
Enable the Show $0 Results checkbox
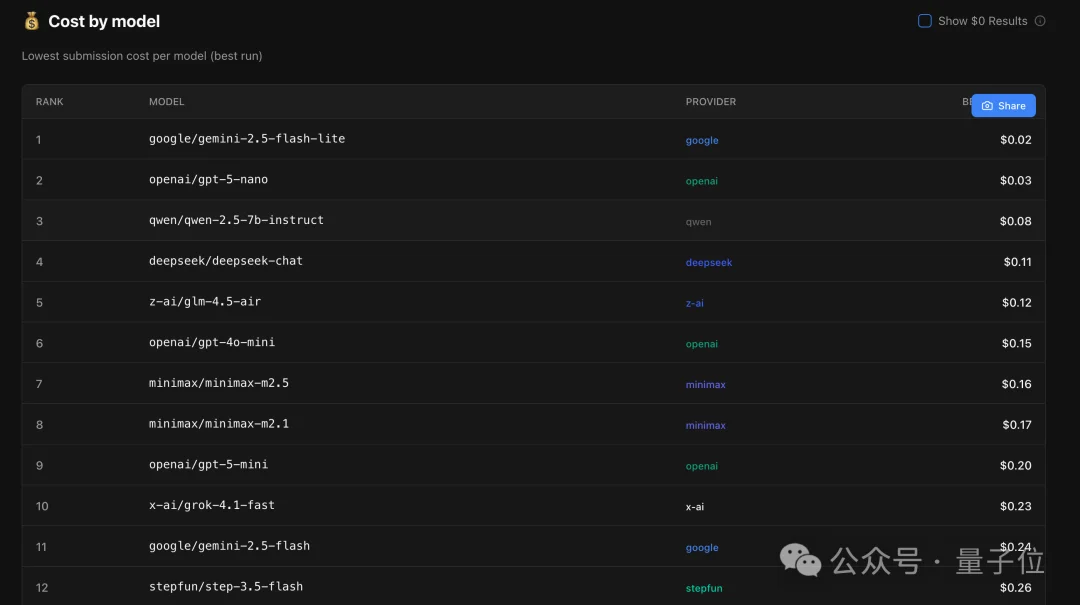[925, 21]
